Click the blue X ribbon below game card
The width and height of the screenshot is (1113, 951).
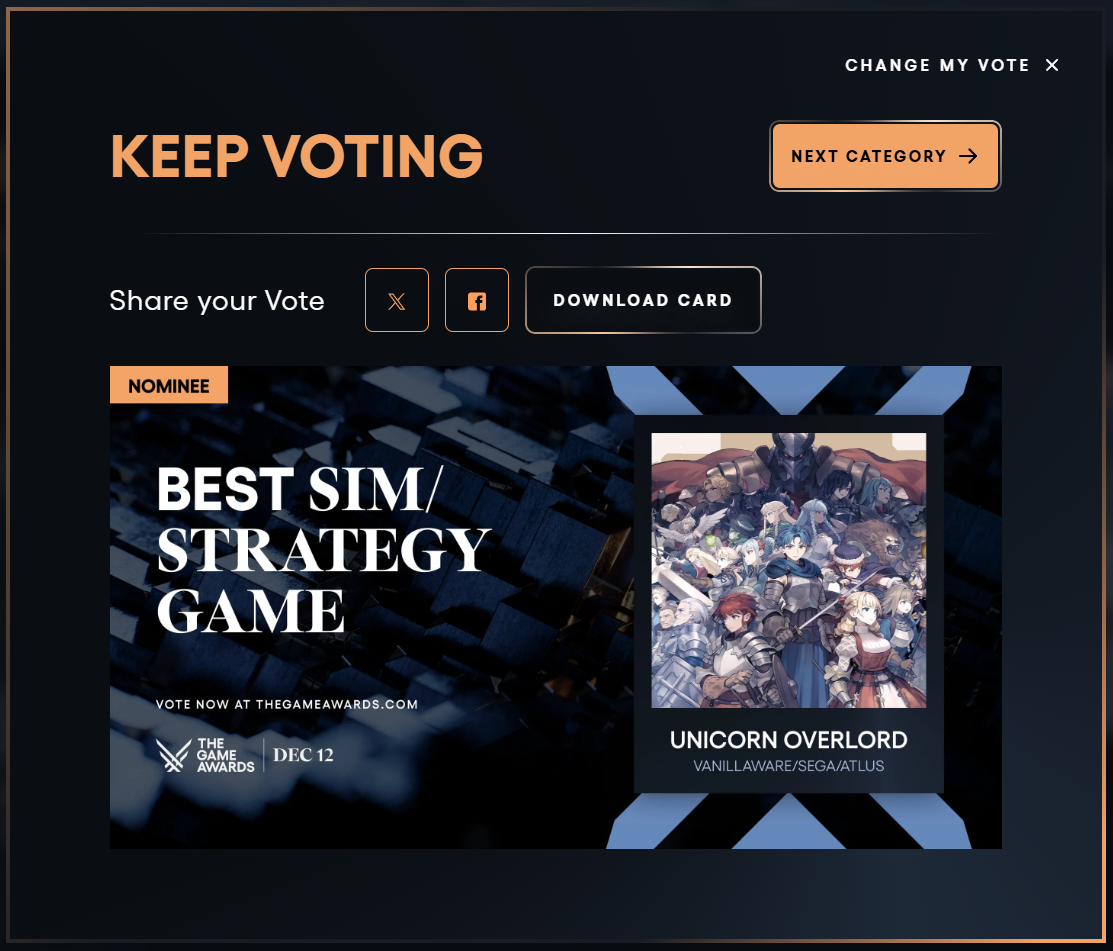point(789,821)
